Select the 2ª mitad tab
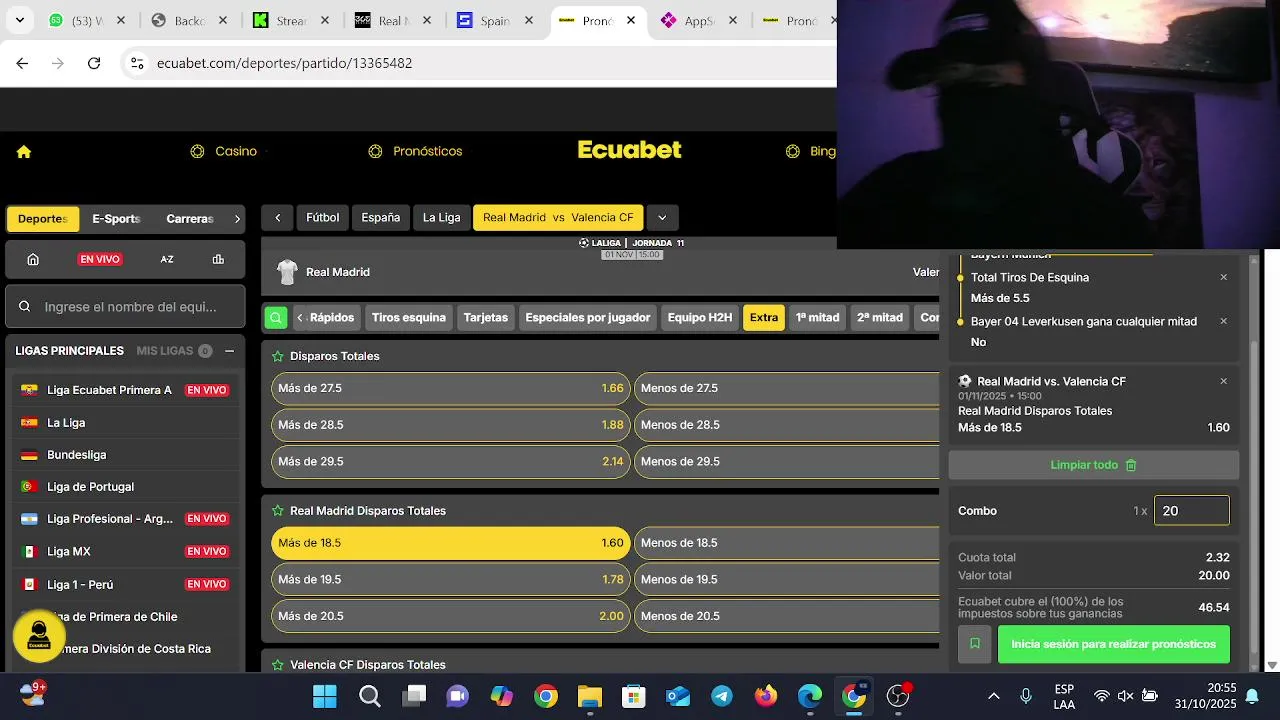Viewport: 1280px width, 720px height. (880, 318)
